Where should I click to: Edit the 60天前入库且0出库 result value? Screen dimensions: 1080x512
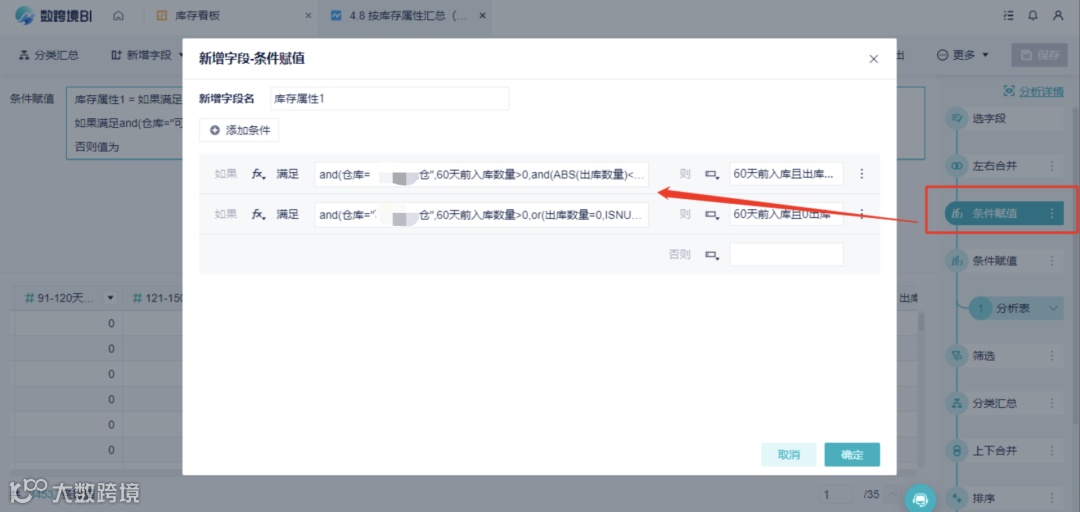787,214
